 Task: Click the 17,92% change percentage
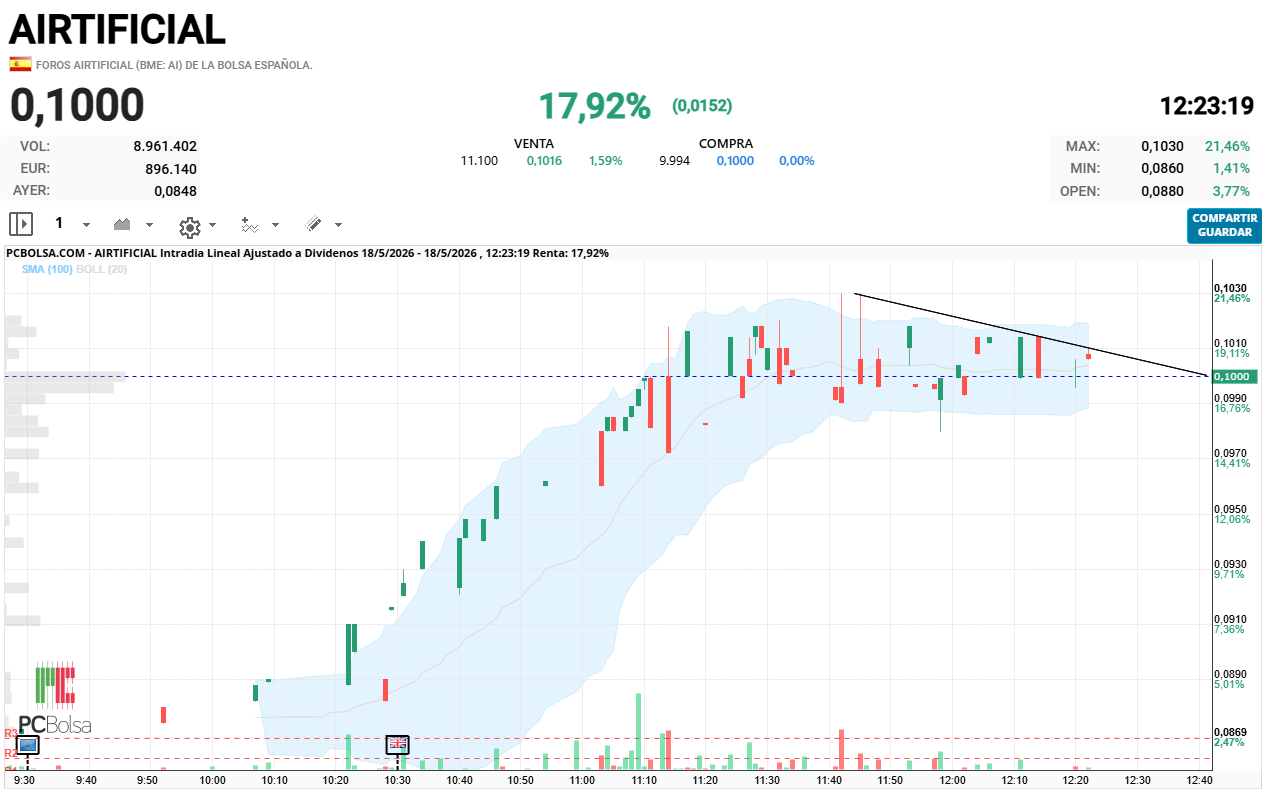595,105
